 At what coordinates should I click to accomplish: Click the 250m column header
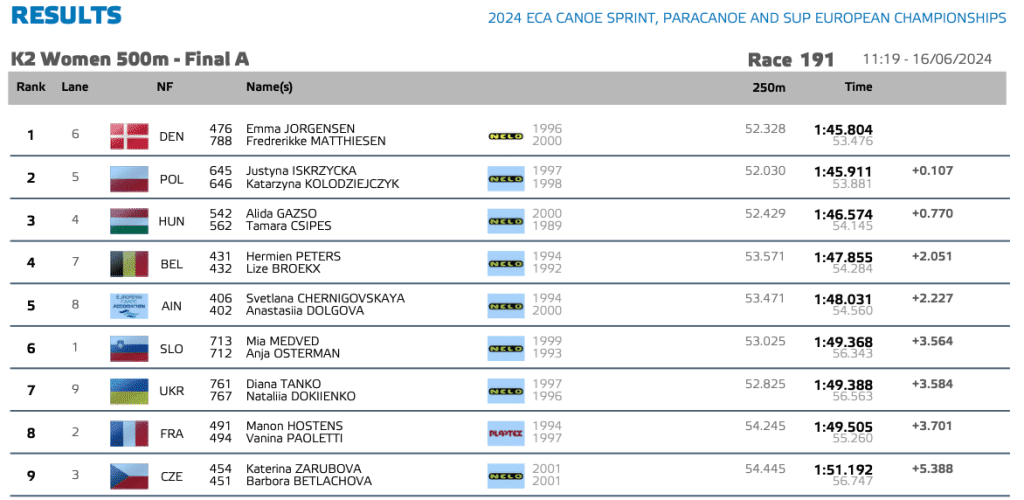(768, 87)
